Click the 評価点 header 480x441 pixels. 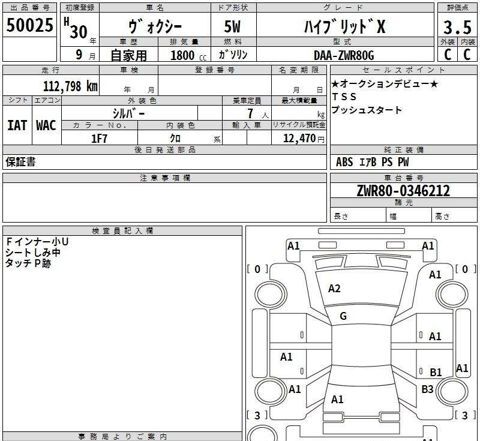tap(457, 8)
